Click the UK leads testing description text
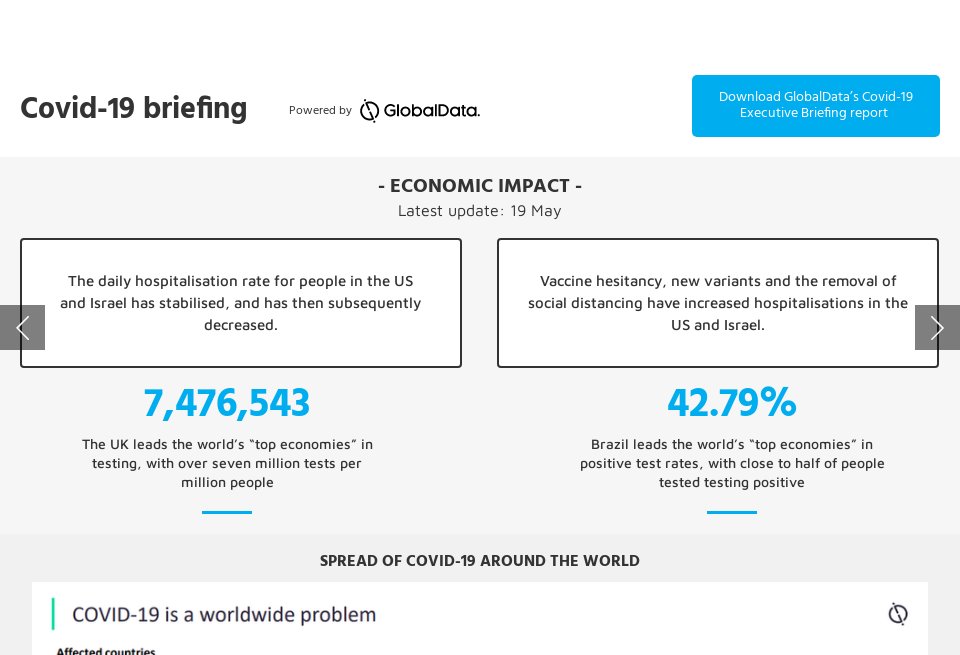 227,463
